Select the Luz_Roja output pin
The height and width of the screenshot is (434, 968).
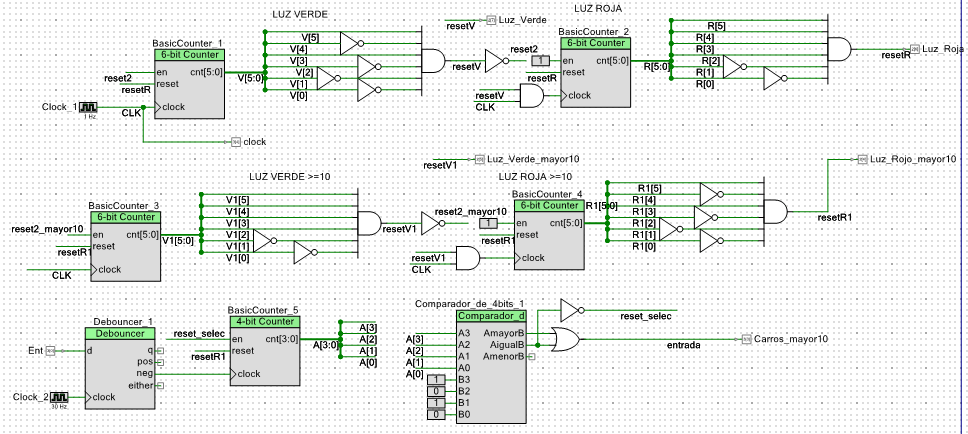[x=914, y=49]
